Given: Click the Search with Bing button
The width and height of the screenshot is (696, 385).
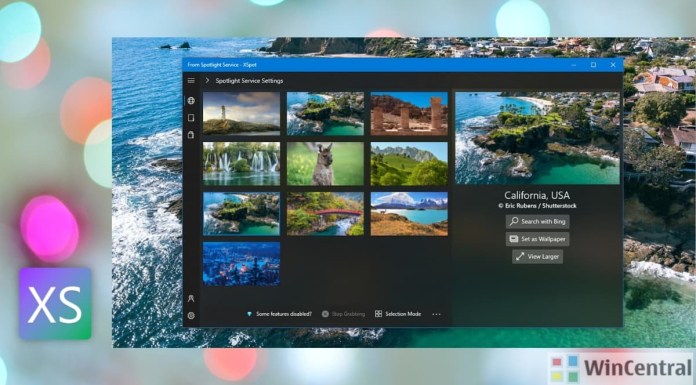Looking at the screenshot, I should pyautogui.click(x=538, y=222).
